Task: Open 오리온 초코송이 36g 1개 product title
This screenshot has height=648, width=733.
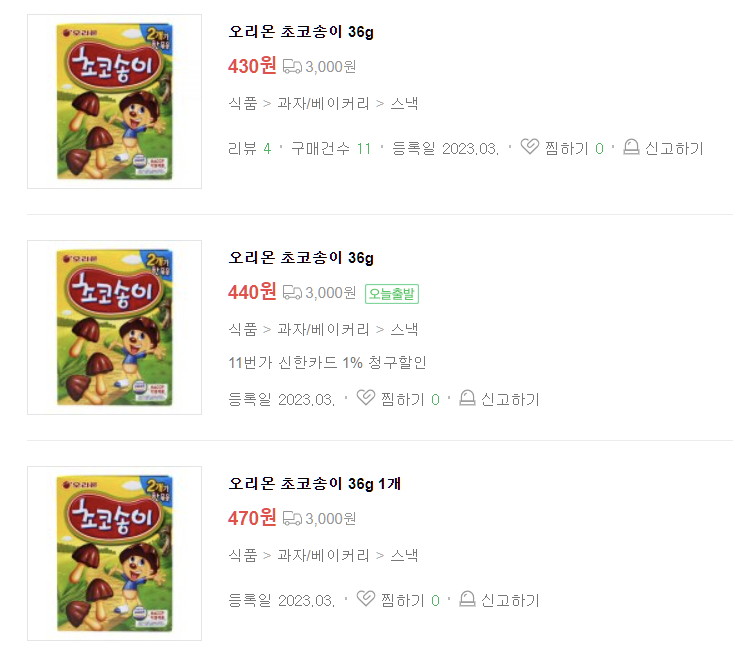Action: (315, 483)
